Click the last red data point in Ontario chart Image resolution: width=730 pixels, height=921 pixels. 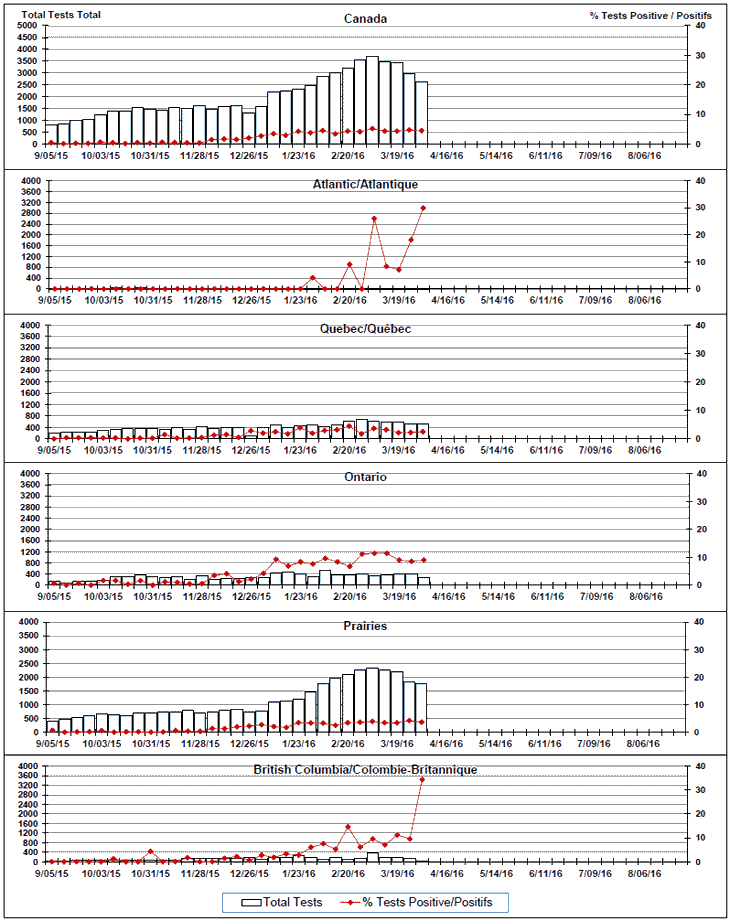[x=423, y=560]
